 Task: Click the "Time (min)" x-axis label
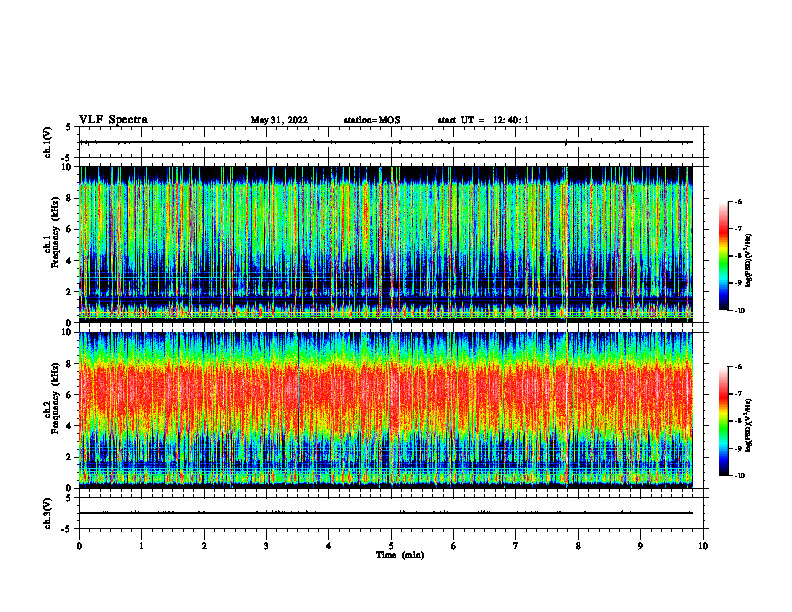click(x=400, y=555)
